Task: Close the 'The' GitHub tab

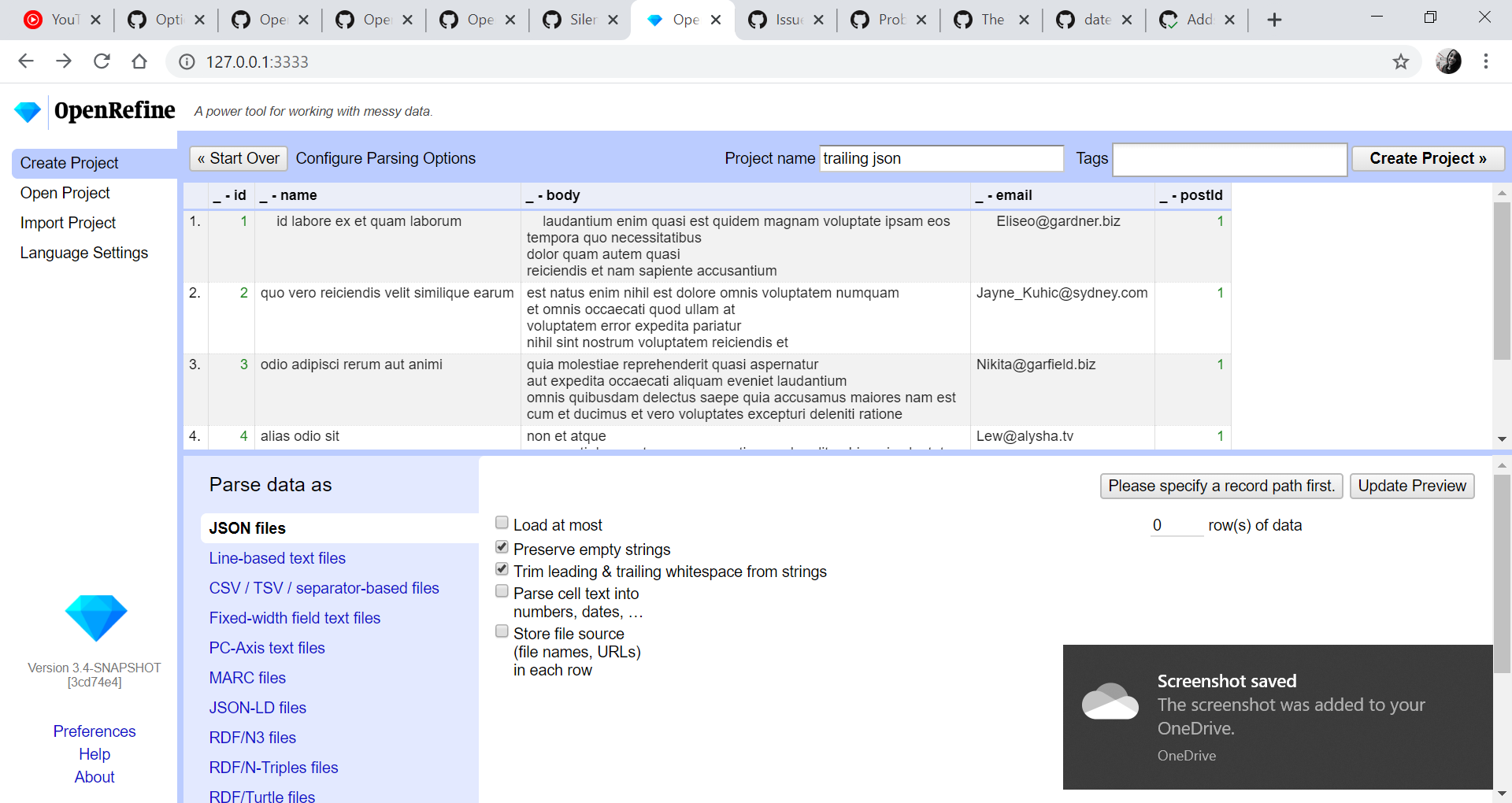Action: point(1024,20)
